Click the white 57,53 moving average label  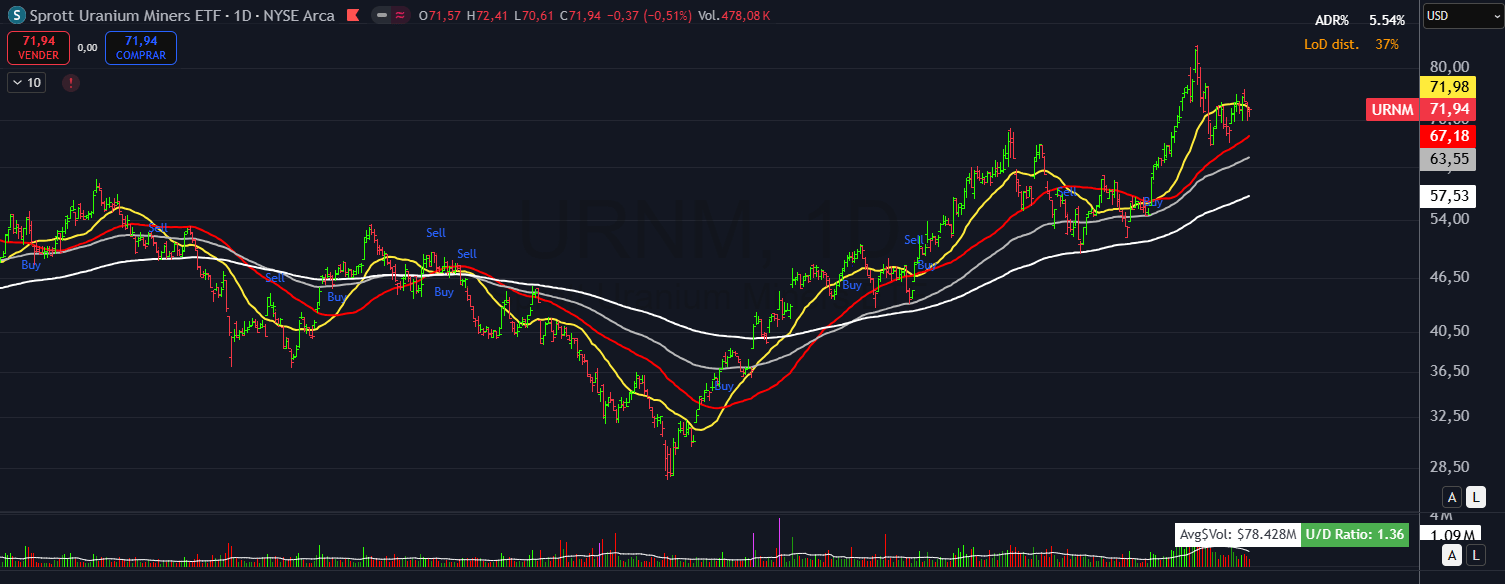coord(1449,196)
